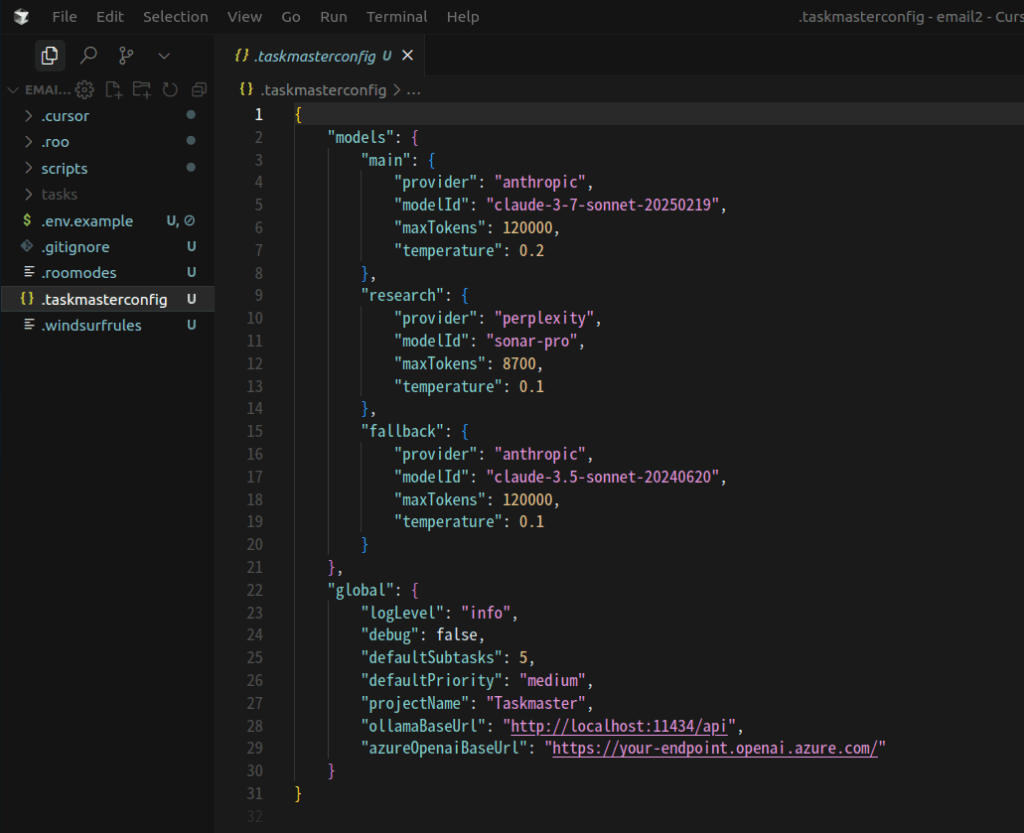Screen dimensions: 1024x833
Task: Open the Help menu
Action: (462, 17)
